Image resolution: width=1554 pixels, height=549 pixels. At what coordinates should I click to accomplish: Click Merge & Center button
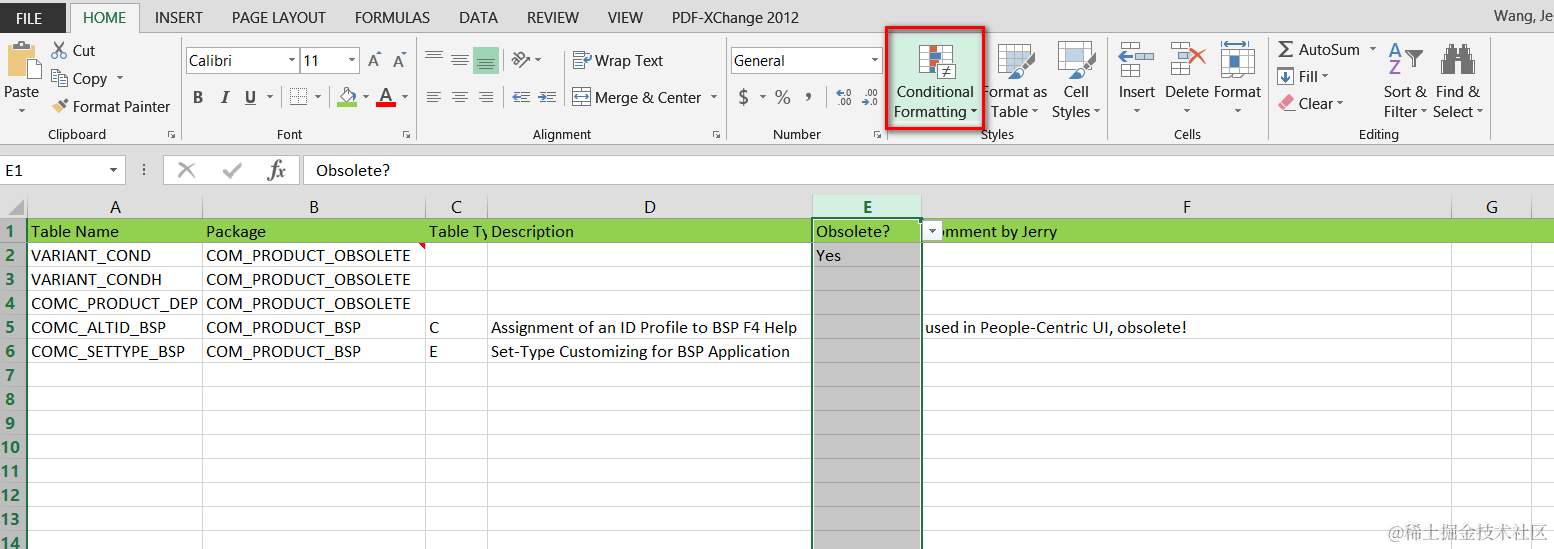pyautogui.click(x=636, y=97)
